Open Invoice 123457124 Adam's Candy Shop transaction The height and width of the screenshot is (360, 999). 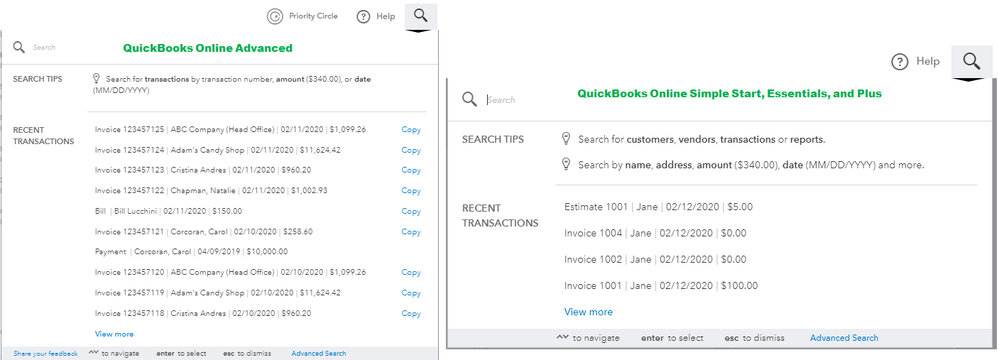point(218,150)
